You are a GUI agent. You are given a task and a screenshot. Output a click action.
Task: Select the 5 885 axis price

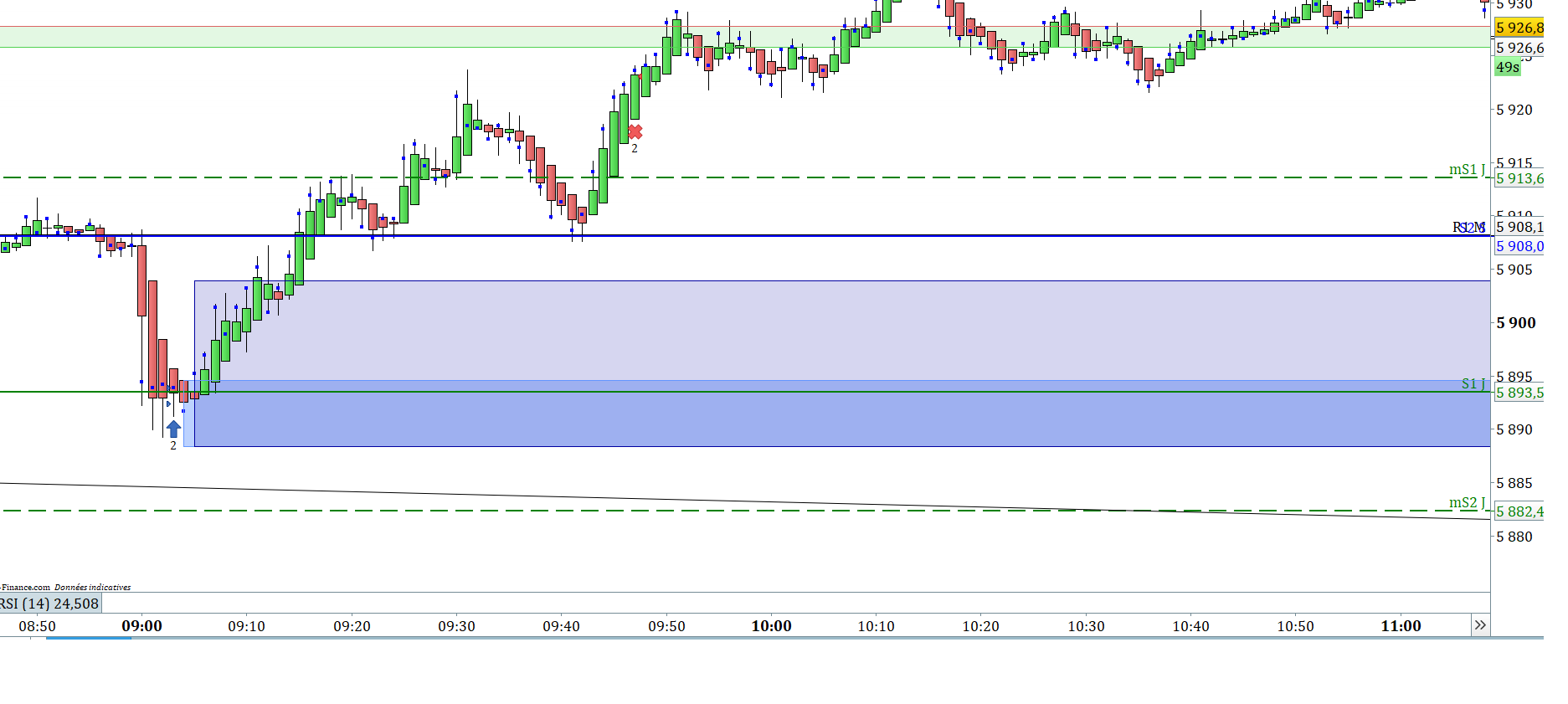pyautogui.click(x=1514, y=483)
